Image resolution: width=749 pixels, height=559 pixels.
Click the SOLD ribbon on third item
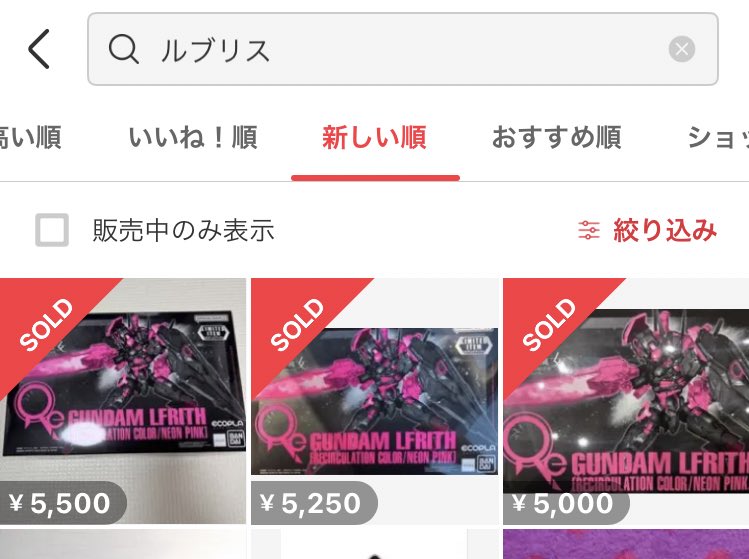pyautogui.click(x=548, y=324)
